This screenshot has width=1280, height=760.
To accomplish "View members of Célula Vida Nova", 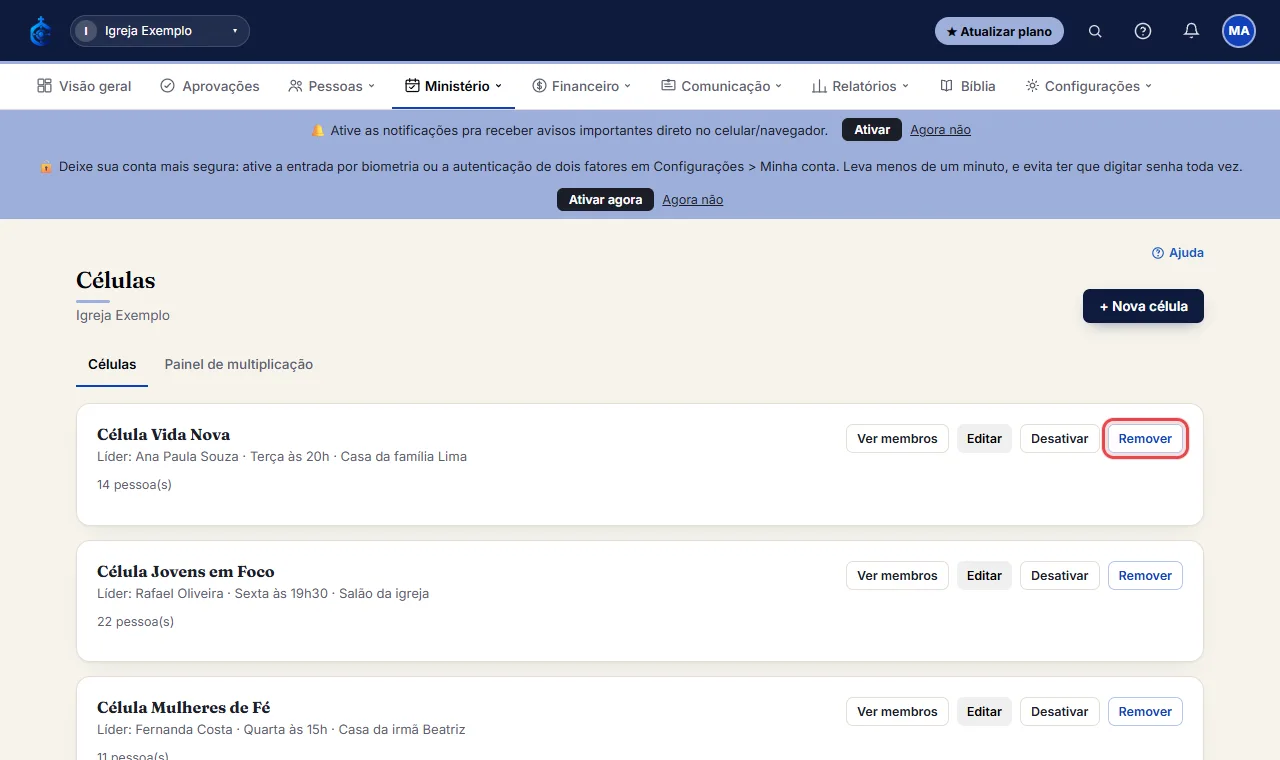I will (x=897, y=439).
